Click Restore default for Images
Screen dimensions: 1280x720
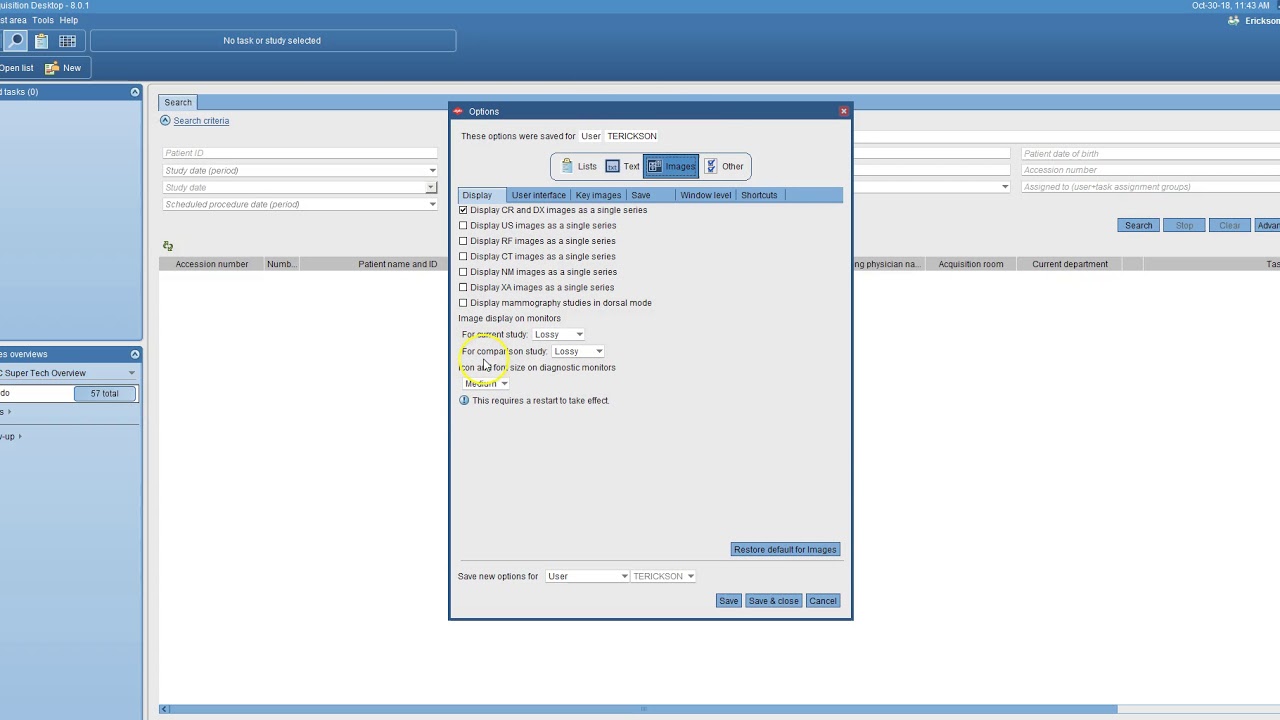click(x=785, y=550)
